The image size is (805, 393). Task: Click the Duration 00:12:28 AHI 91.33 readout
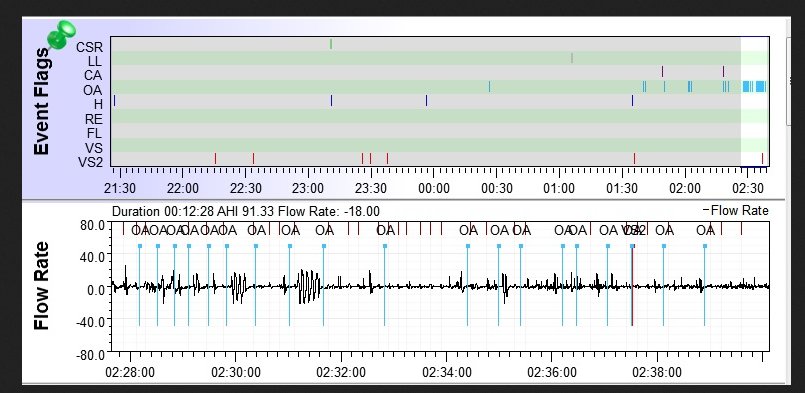click(x=245, y=211)
